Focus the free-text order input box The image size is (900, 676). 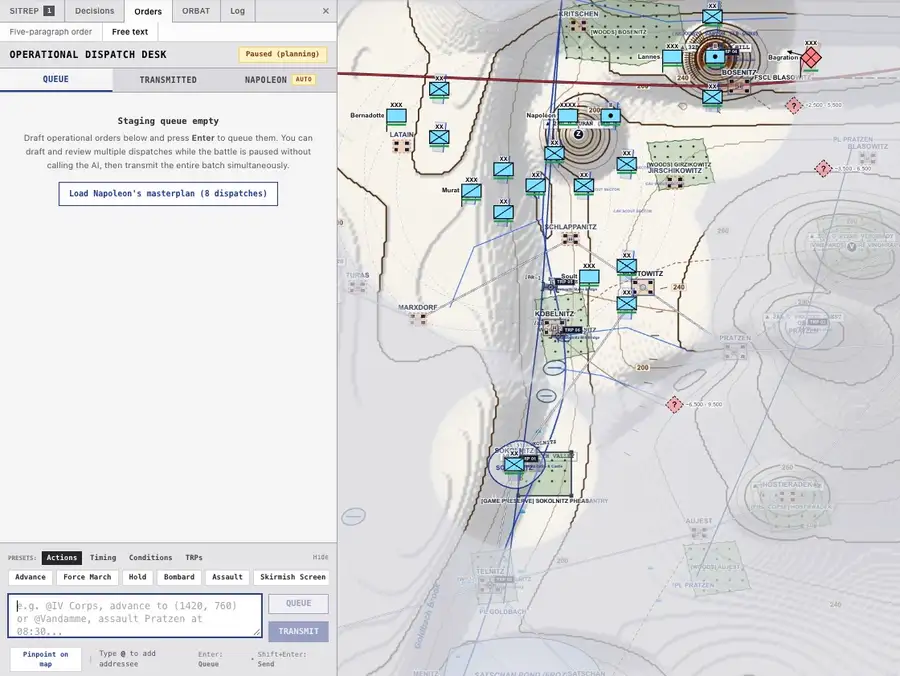point(135,616)
